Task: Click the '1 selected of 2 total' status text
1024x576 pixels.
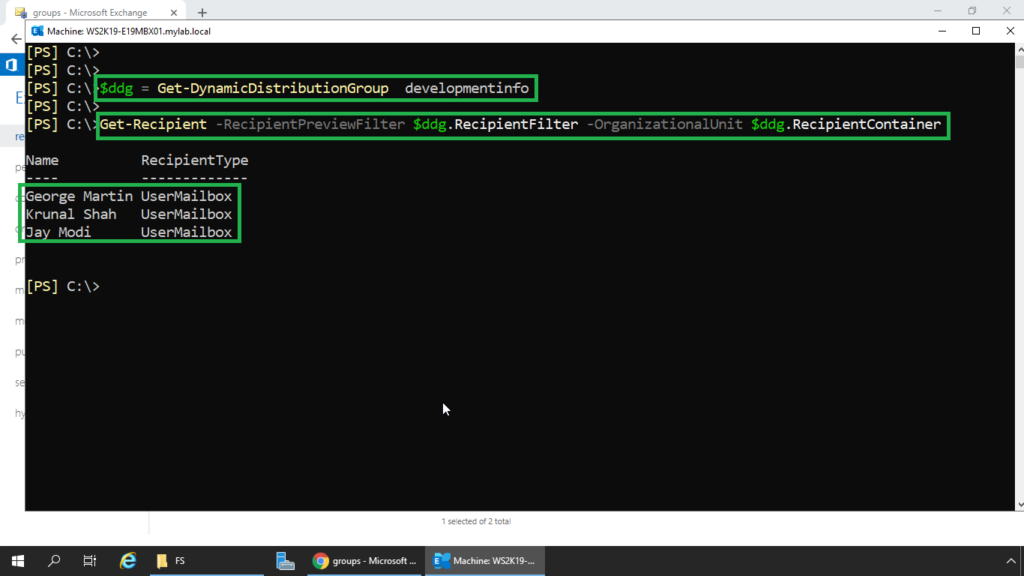Action: [476, 521]
